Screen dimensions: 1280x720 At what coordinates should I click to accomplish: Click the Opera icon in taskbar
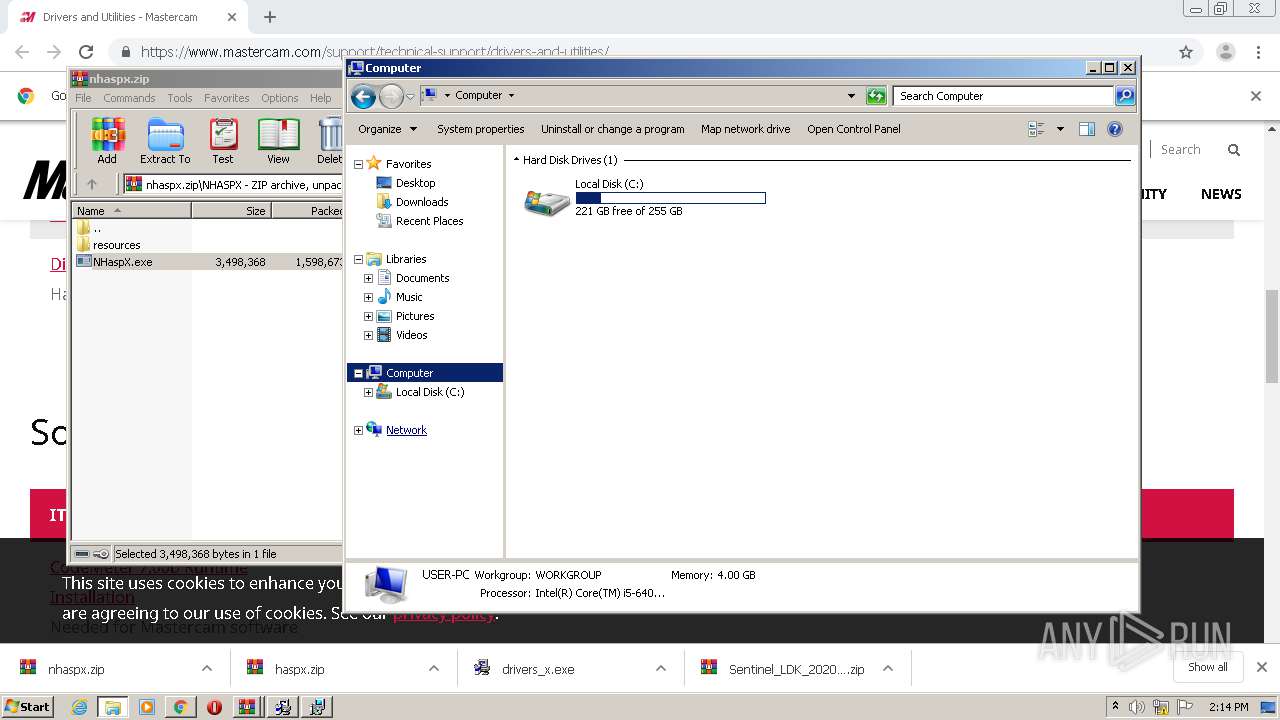pos(214,707)
